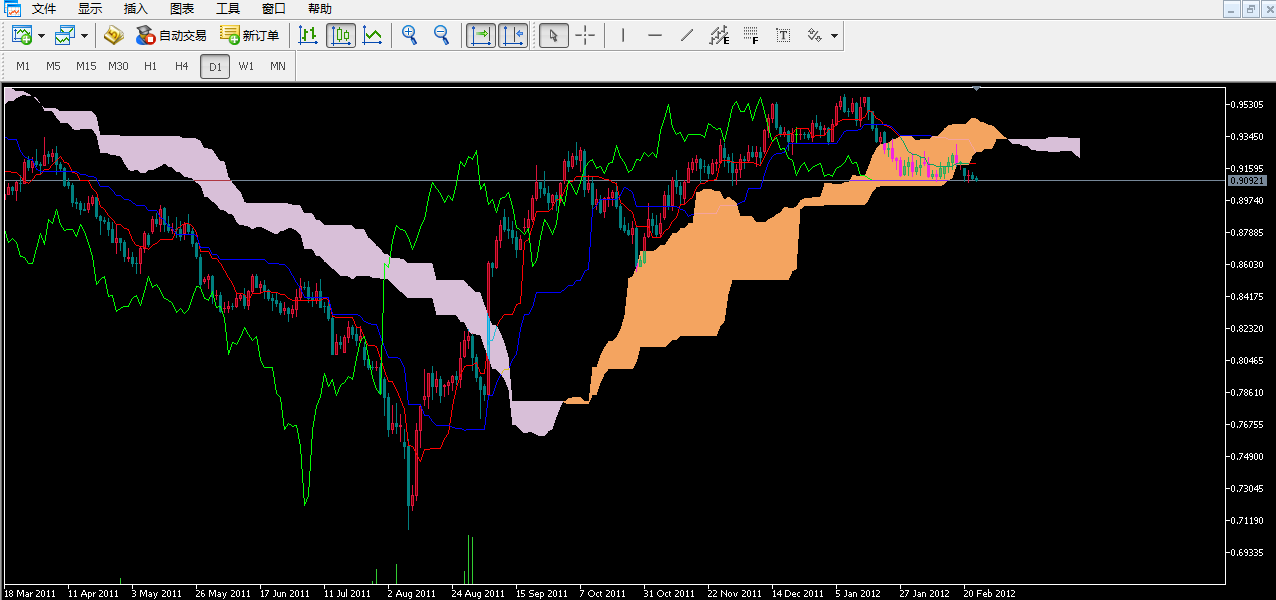Click the 新订单 button
This screenshot has width=1276, height=600.
tap(250, 36)
